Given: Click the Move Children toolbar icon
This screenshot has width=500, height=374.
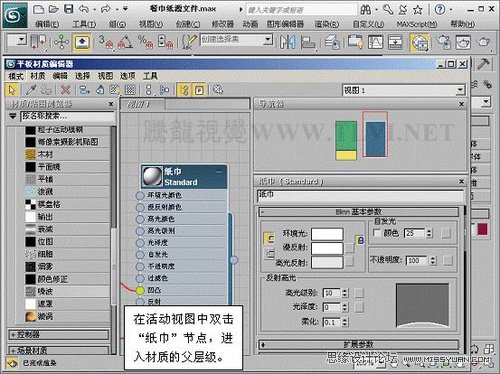Looking at the screenshot, I should (84, 90).
